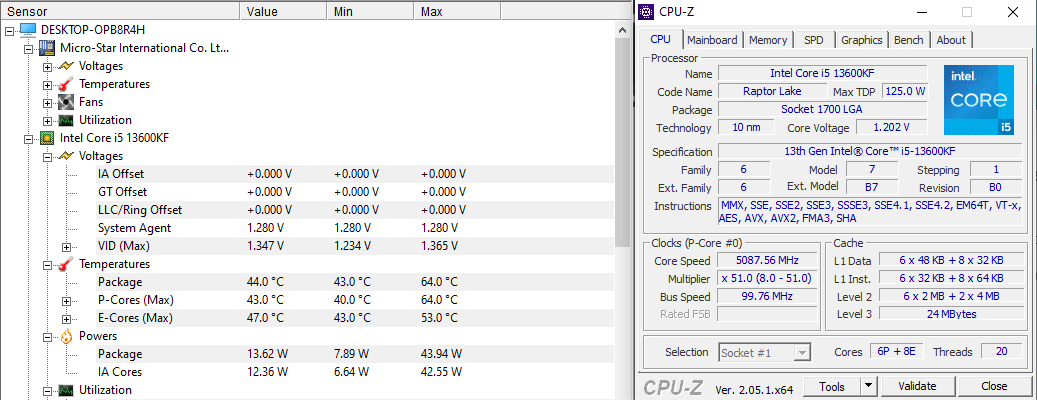Open the Memory tab

click(x=768, y=40)
